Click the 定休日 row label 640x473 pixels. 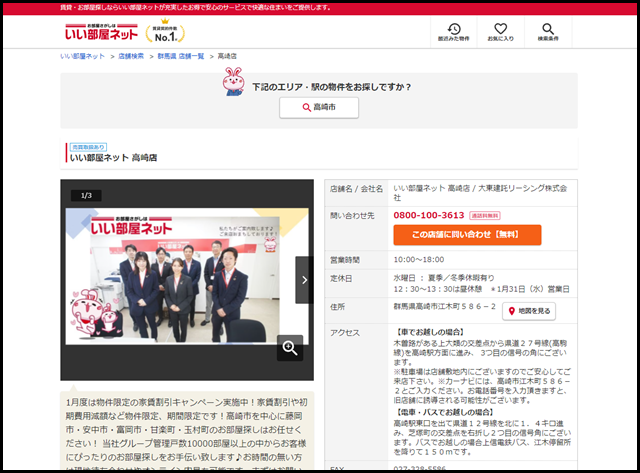point(341,278)
